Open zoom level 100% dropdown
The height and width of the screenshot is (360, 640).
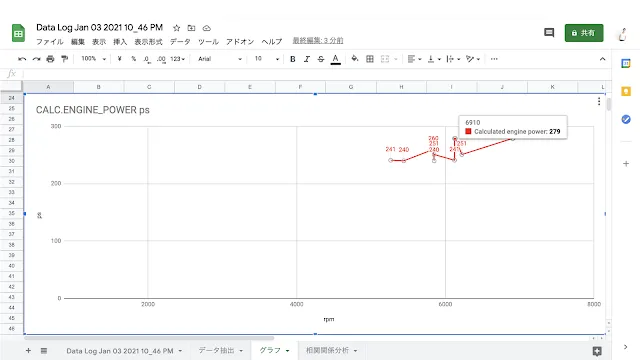(93, 59)
